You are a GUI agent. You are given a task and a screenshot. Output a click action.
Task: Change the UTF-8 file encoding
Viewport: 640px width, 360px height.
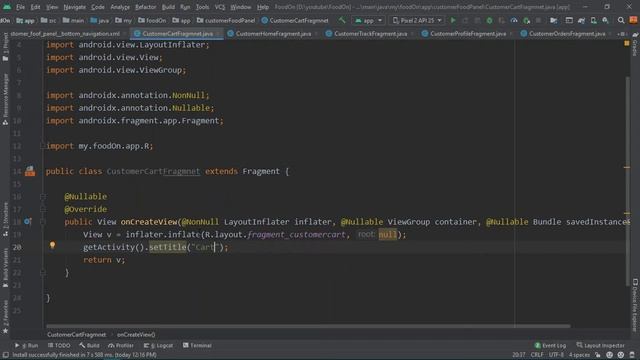(x=556, y=355)
